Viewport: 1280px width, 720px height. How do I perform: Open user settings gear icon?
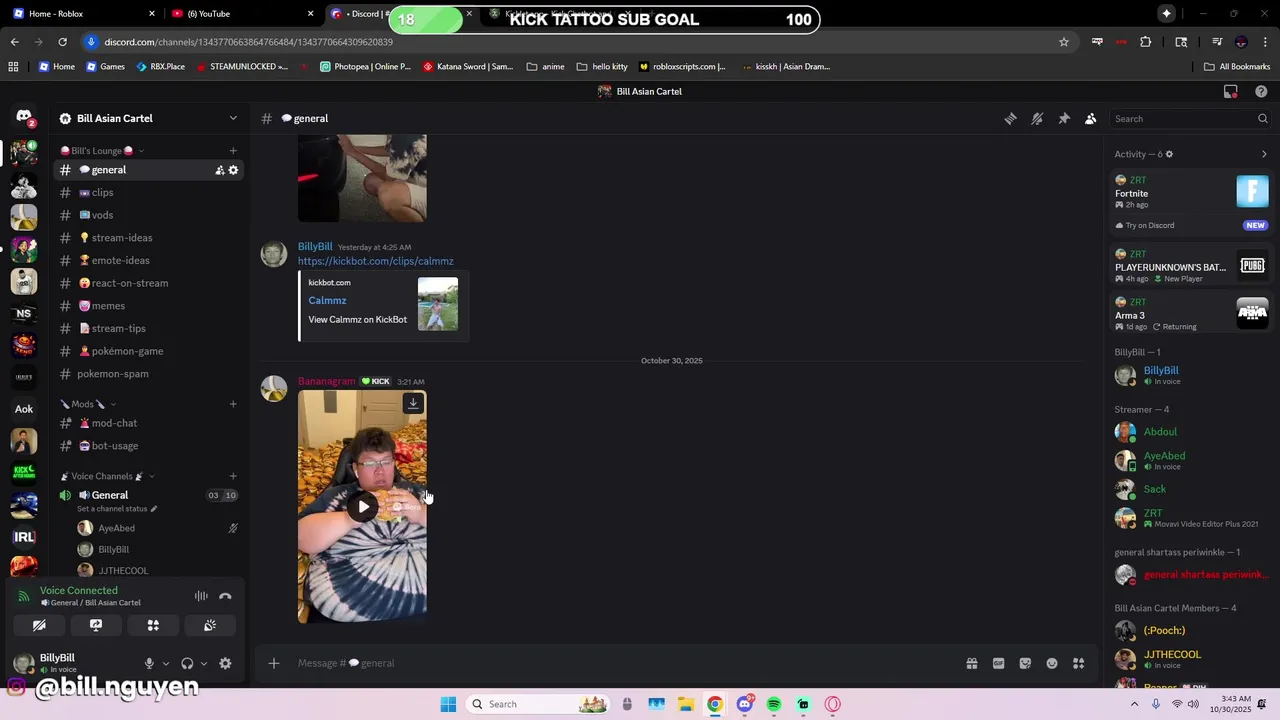coord(225,663)
